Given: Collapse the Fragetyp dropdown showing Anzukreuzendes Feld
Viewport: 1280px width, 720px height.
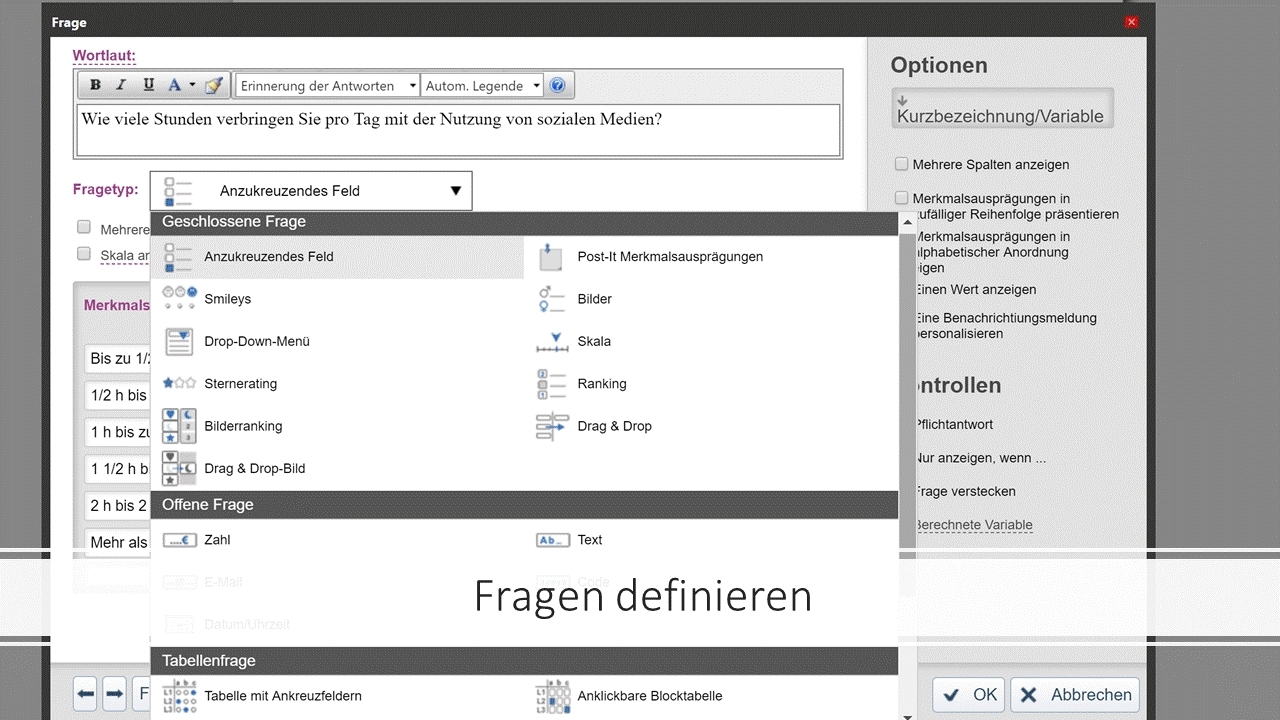Looking at the screenshot, I should [311, 191].
